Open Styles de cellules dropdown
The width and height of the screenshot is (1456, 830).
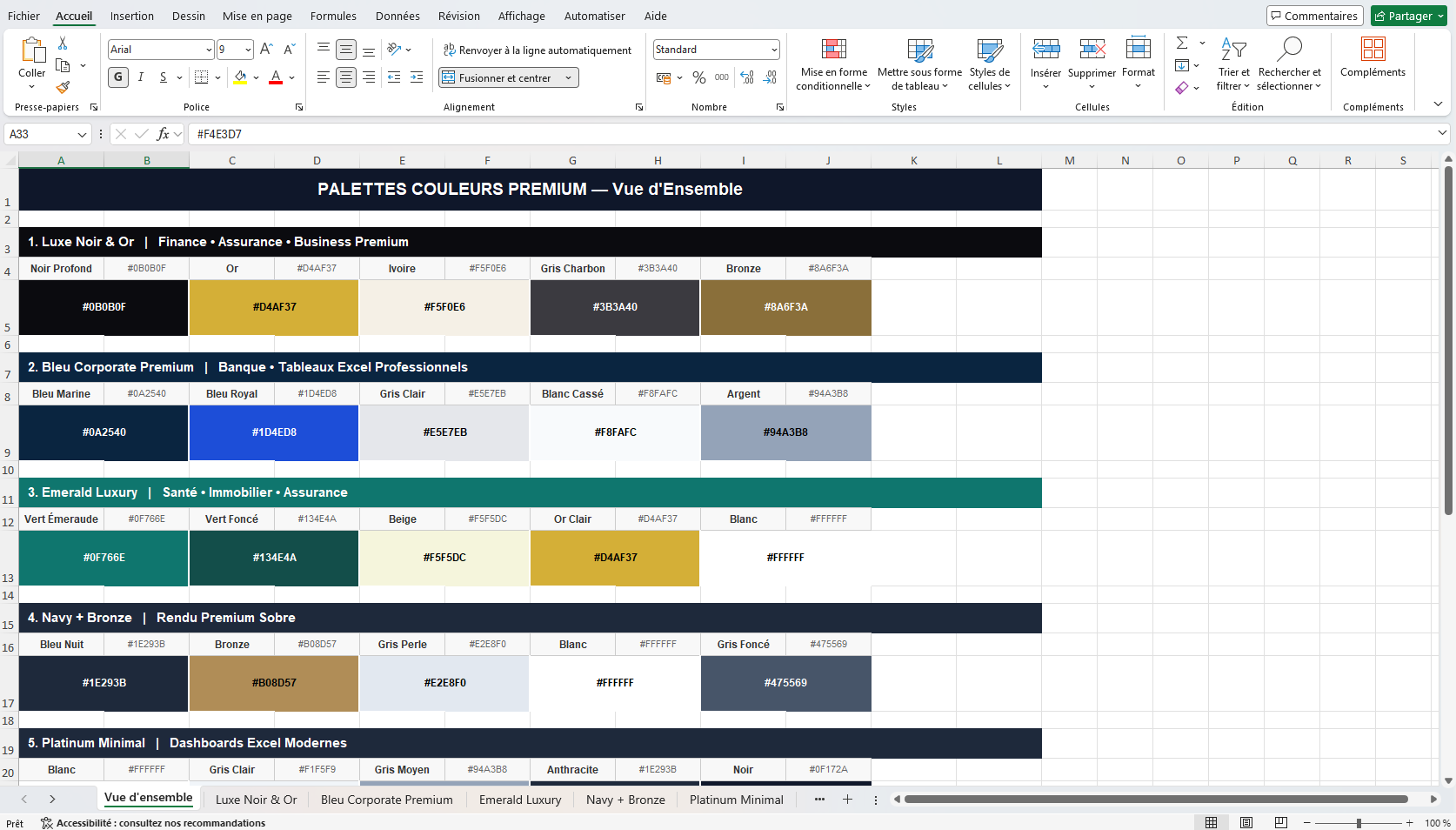coord(989,64)
